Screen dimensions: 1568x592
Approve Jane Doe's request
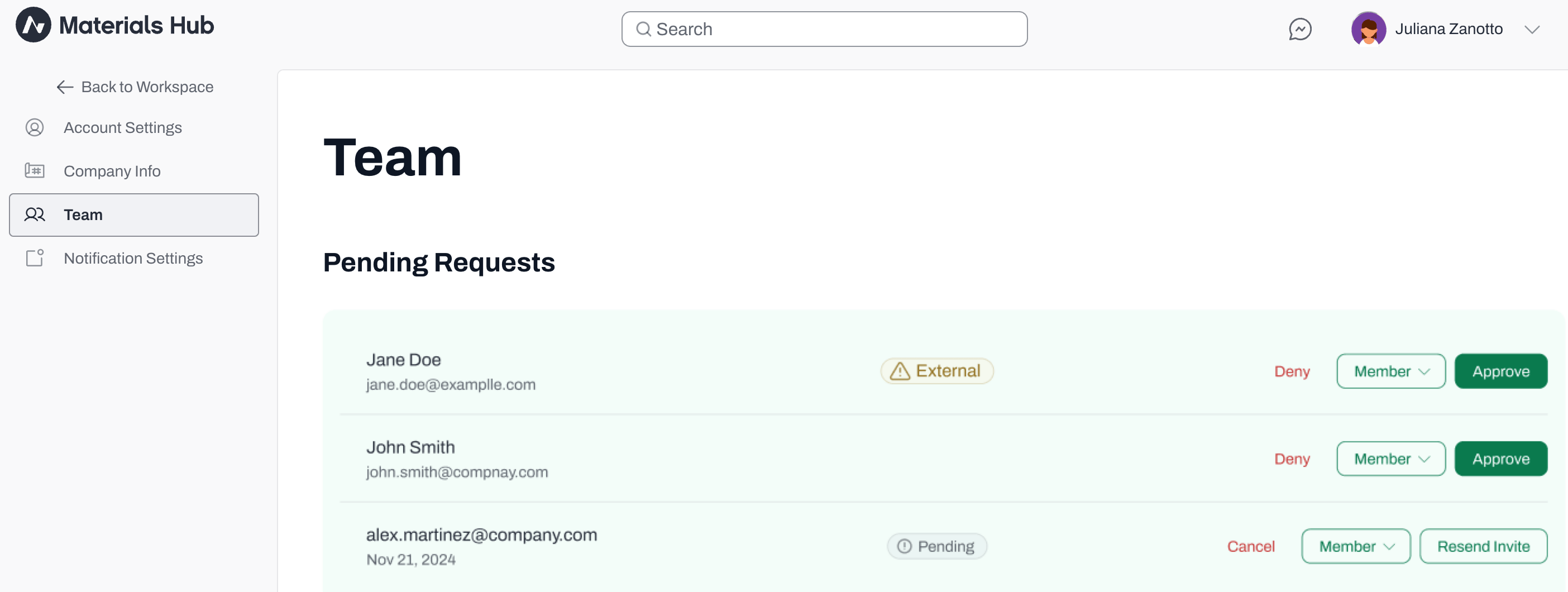tap(1500, 371)
